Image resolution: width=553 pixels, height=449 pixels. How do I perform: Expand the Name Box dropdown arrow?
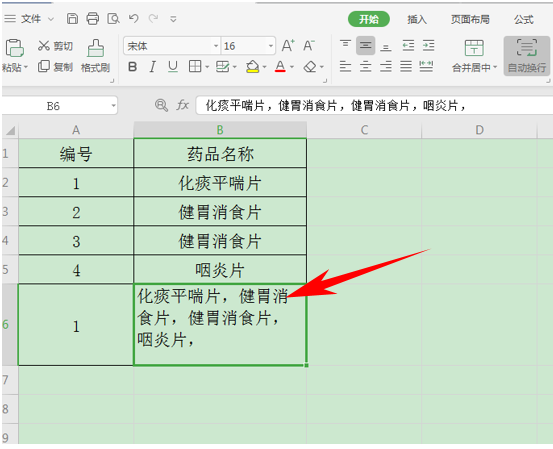[x=113, y=105]
